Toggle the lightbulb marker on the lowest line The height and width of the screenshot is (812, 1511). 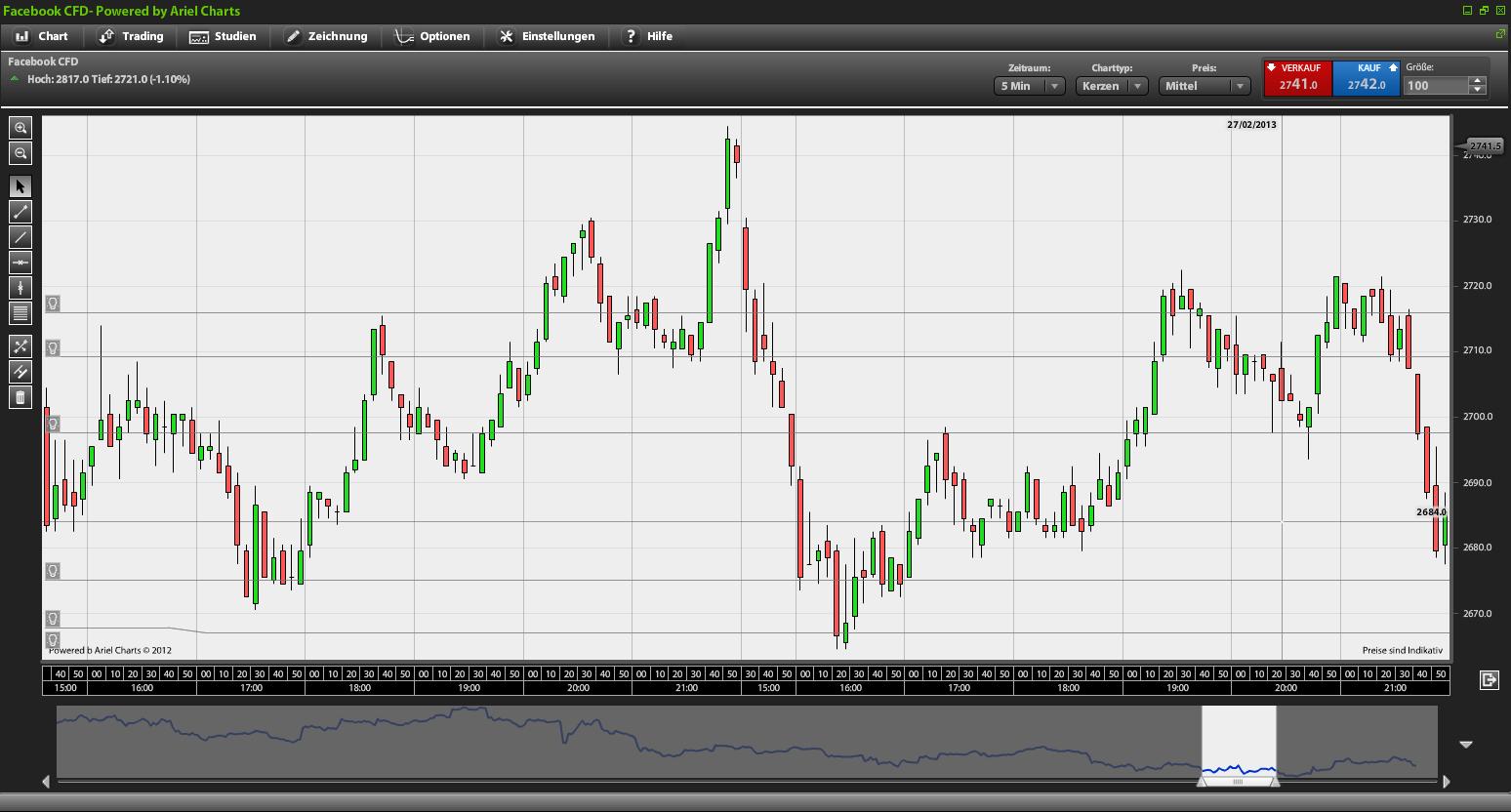tap(53, 640)
